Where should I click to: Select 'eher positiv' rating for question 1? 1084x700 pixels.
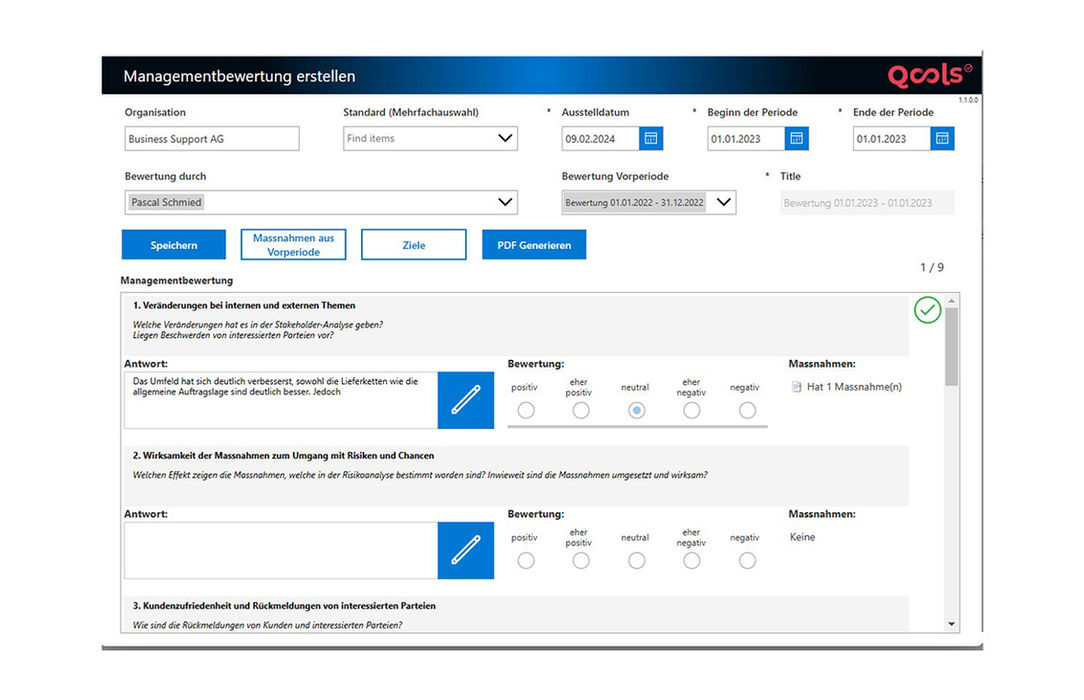pos(581,410)
